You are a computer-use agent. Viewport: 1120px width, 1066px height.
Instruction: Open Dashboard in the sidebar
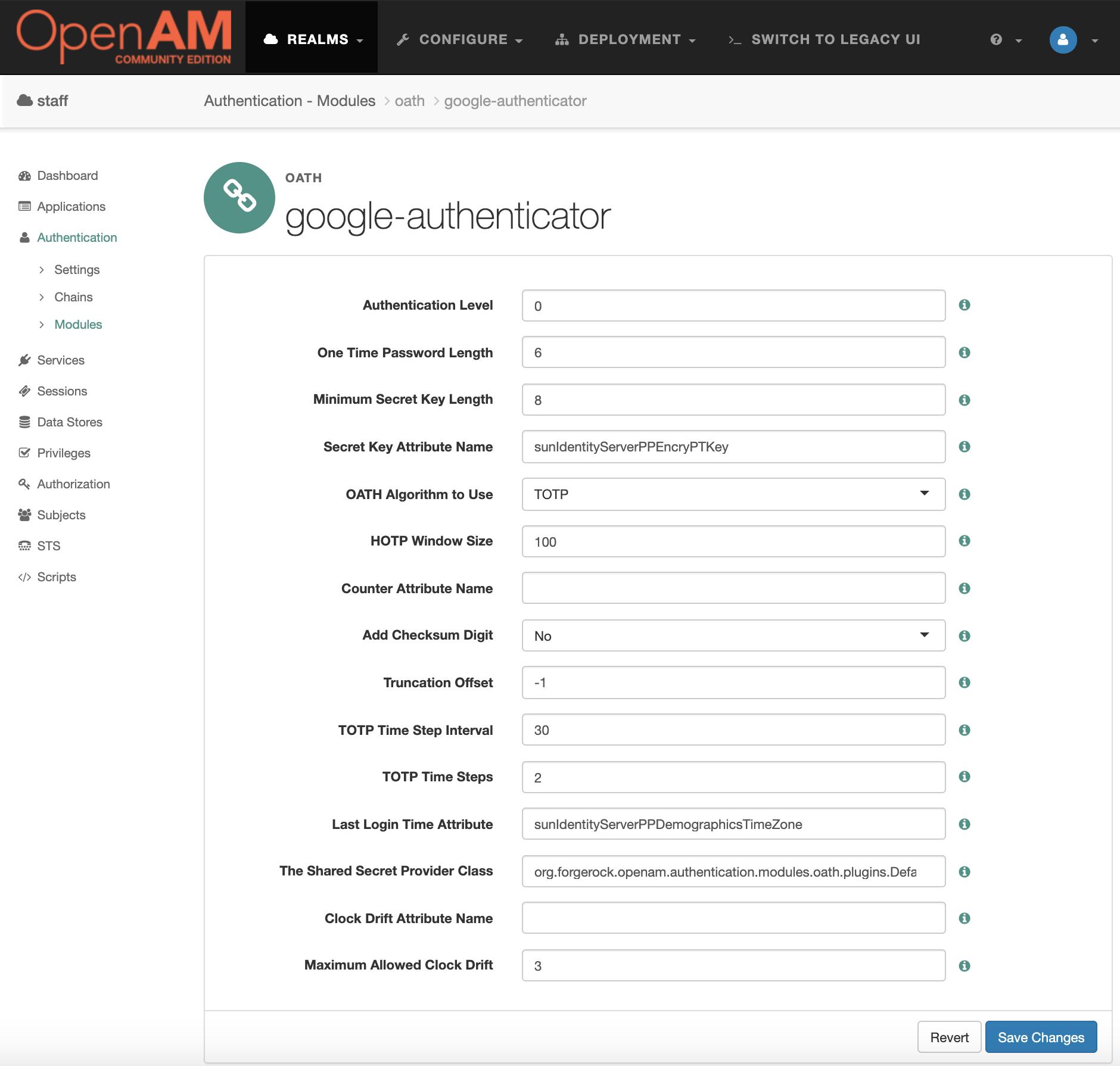(58, 176)
